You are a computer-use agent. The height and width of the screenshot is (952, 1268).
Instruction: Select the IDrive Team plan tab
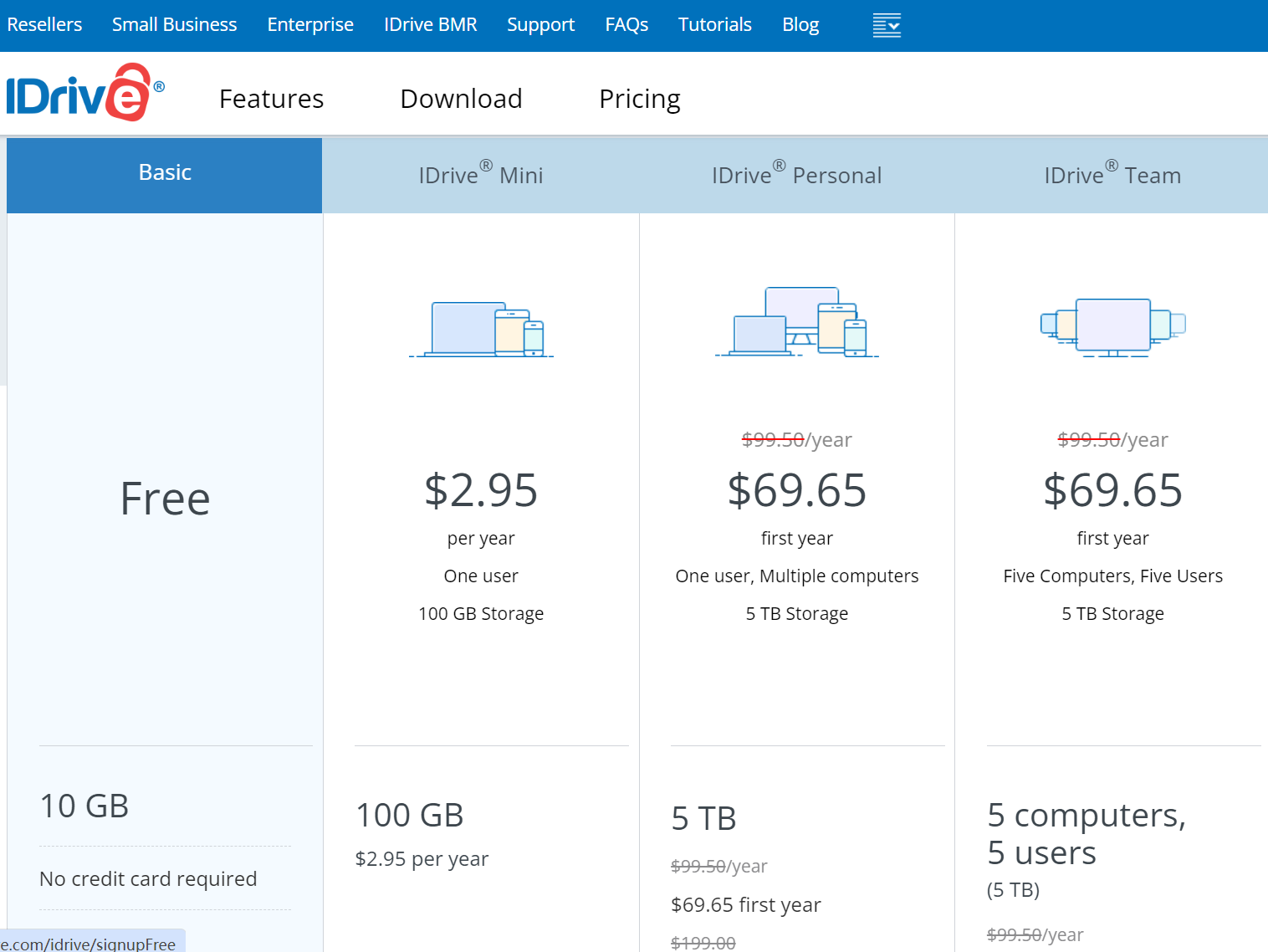click(1112, 175)
